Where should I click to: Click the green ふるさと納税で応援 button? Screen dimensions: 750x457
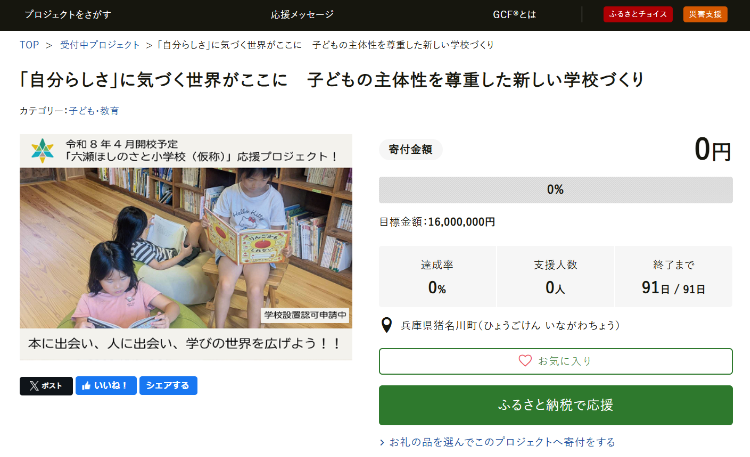click(556, 405)
